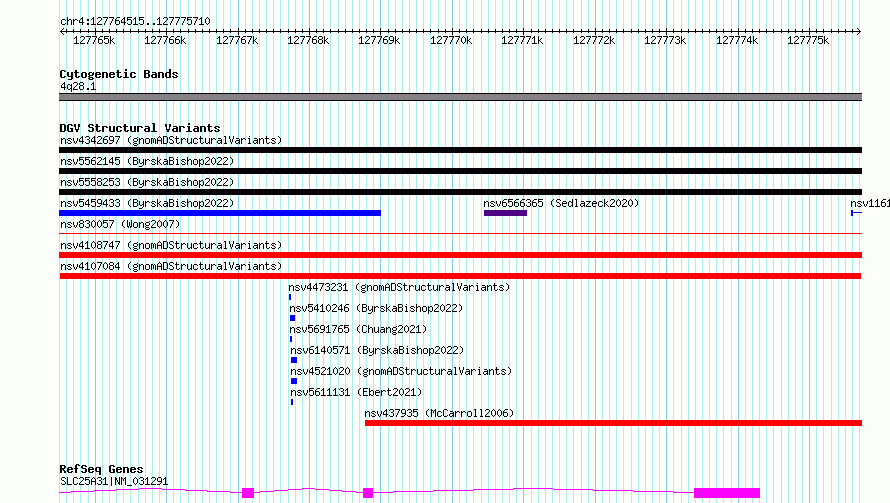Open nsv5558253 ByrskaBishop2022 variant label
Screen dimensions: 890x503
click(147, 182)
